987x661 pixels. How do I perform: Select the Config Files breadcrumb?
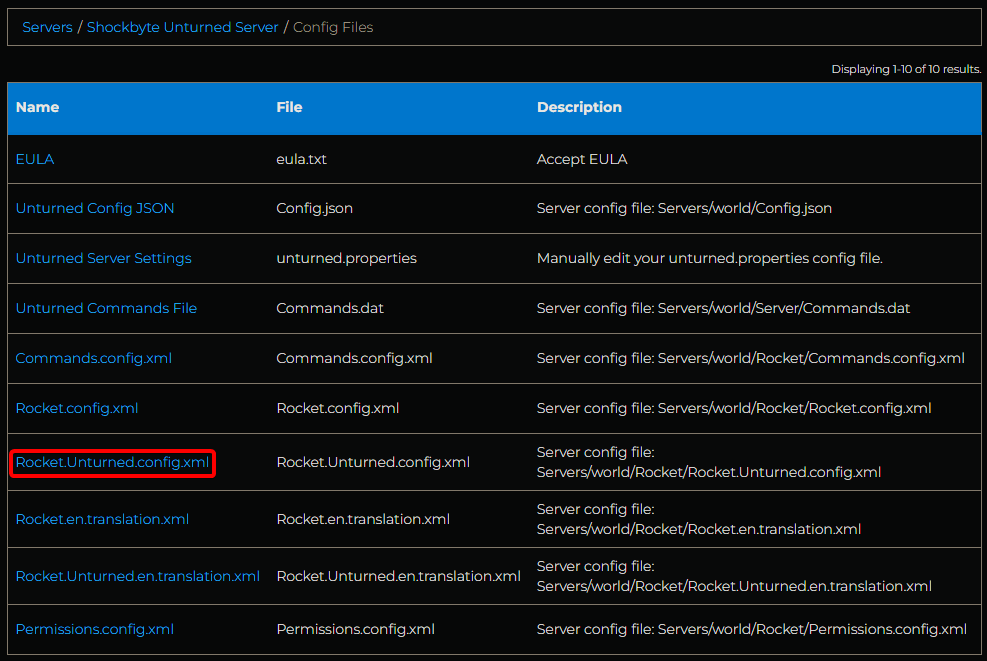(332, 27)
